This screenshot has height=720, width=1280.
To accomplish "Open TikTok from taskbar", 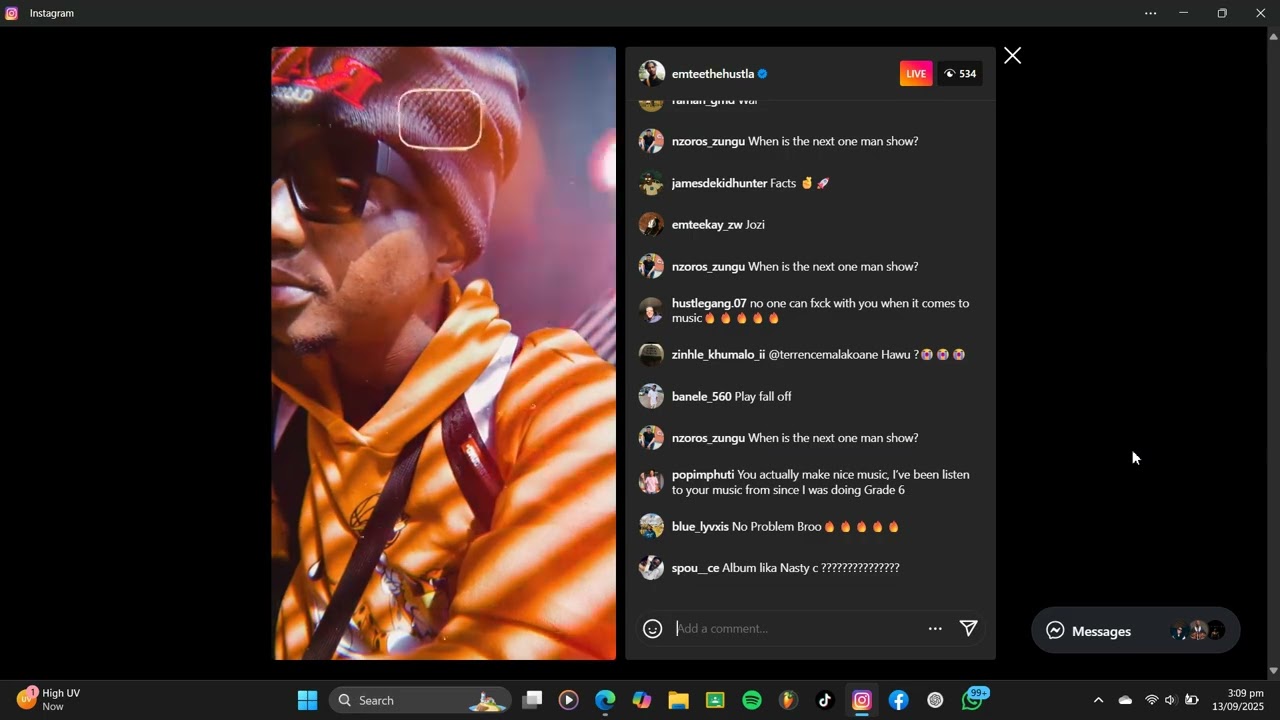I will click(825, 700).
